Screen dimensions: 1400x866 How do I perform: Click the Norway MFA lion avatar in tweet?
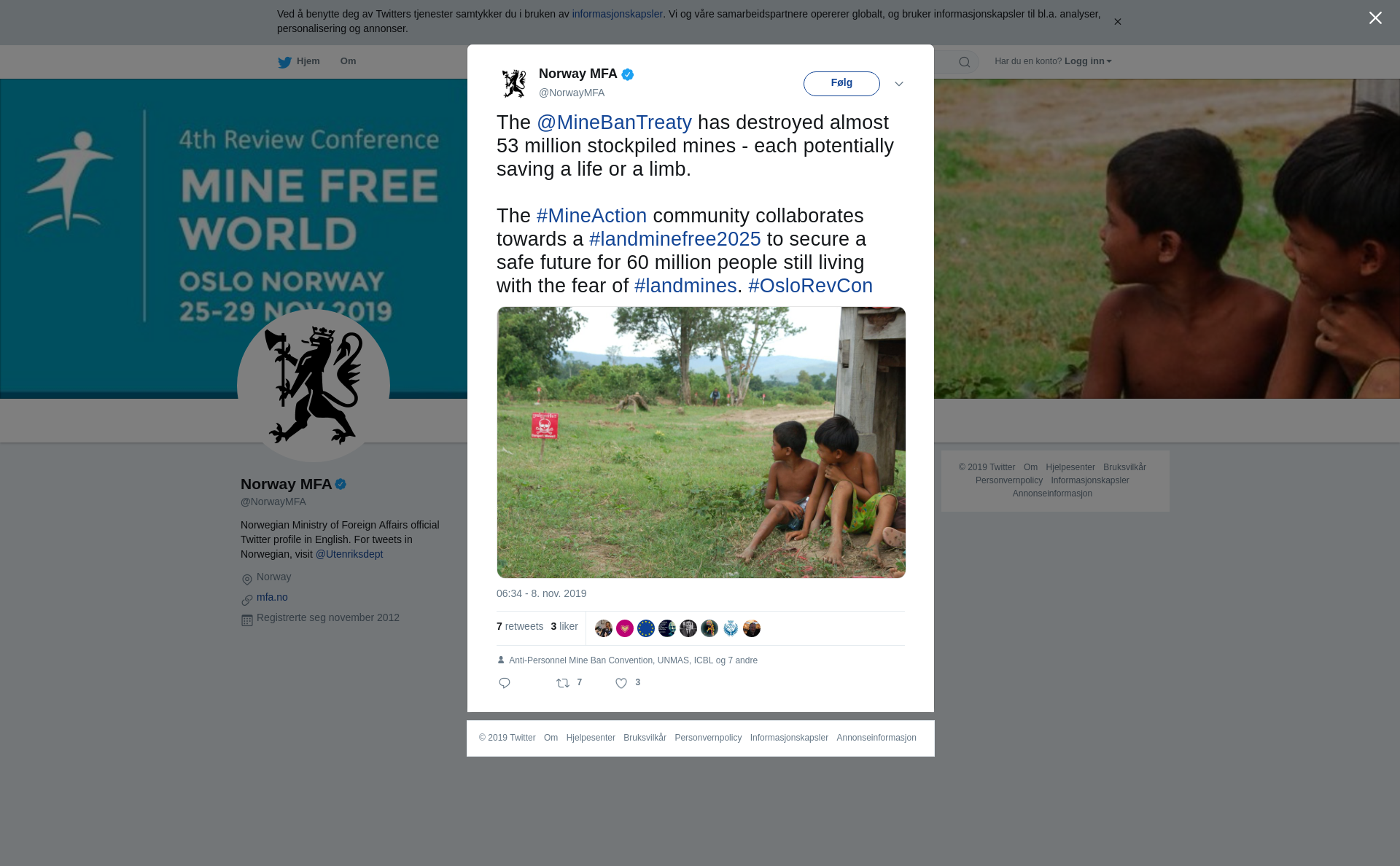click(514, 83)
